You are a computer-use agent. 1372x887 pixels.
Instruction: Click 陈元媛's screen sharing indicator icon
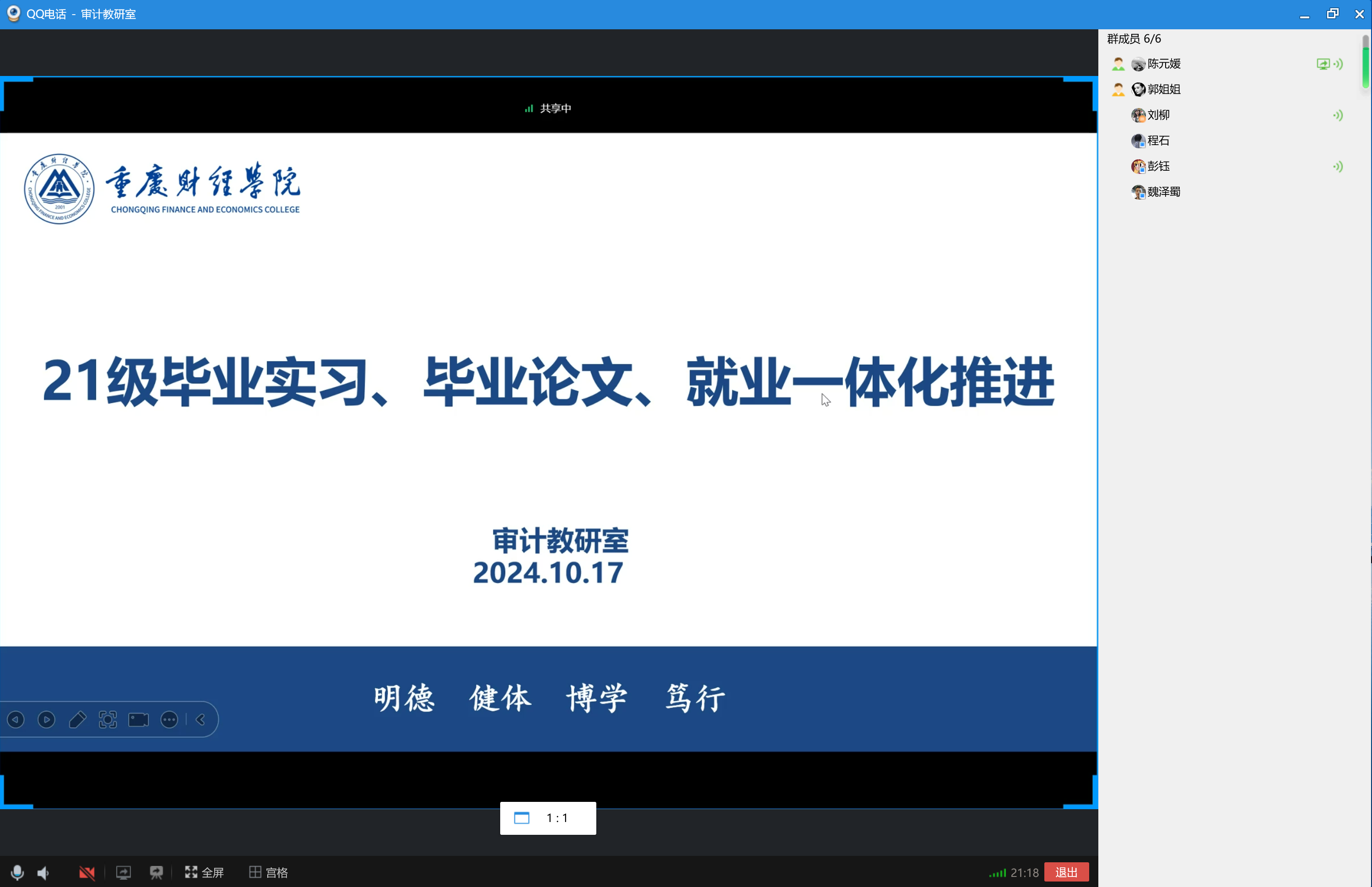click(1323, 64)
